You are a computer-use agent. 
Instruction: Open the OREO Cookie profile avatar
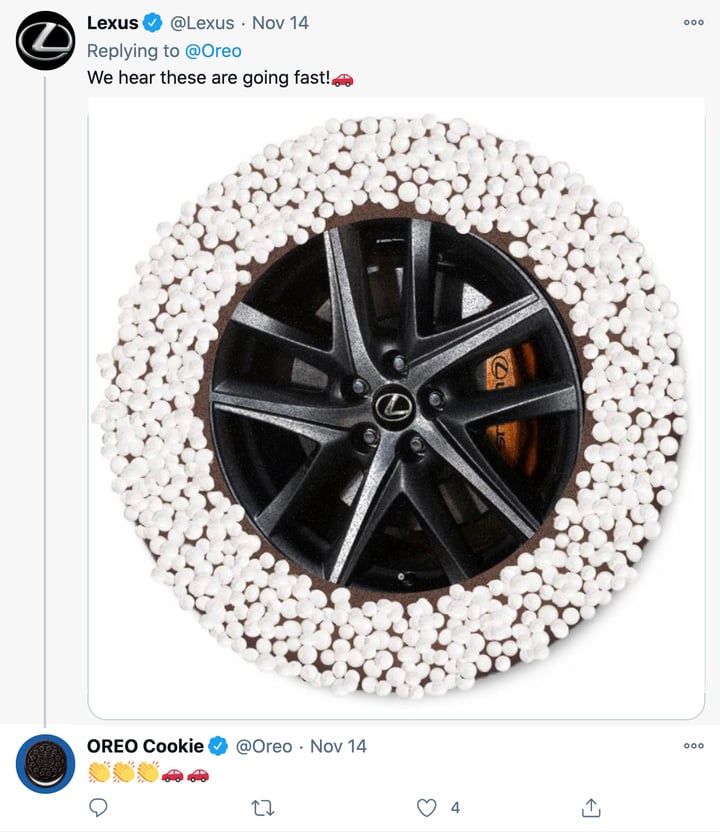tap(45, 764)
